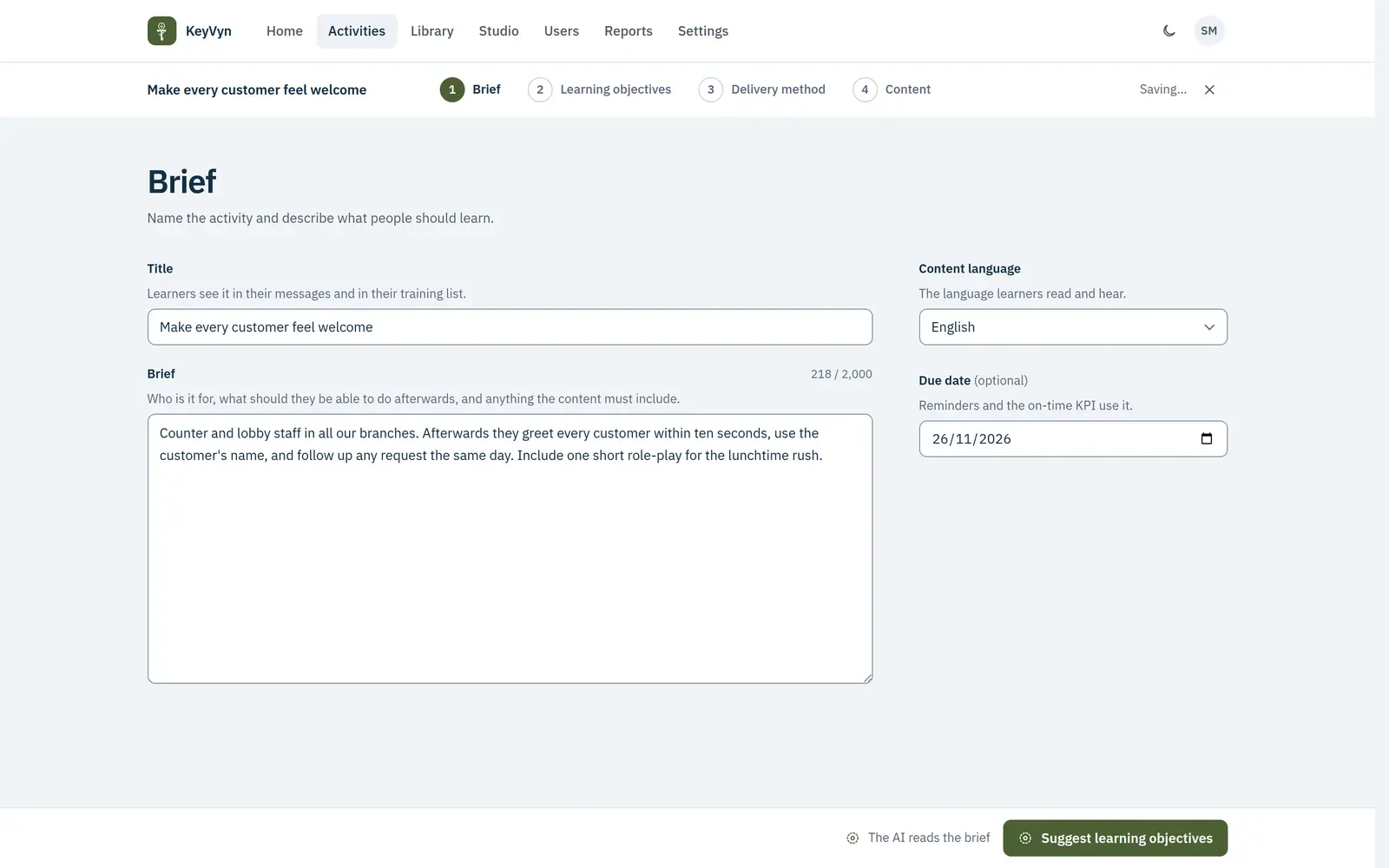Click the KeyVyn brand name
This screenshot has width=1389, height=868.
(x=208, y=31)
